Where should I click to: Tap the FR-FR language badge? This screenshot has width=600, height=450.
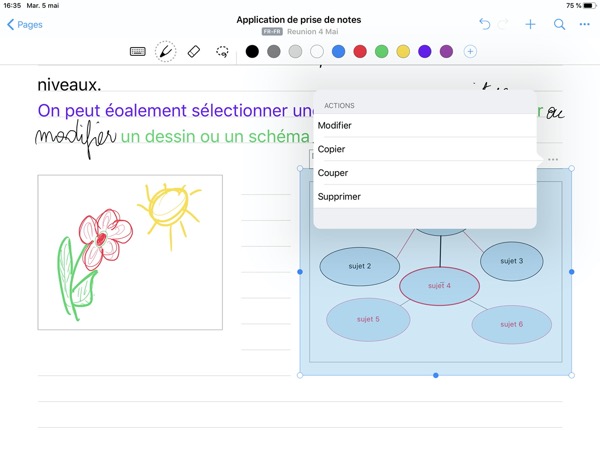click(270, 32)
